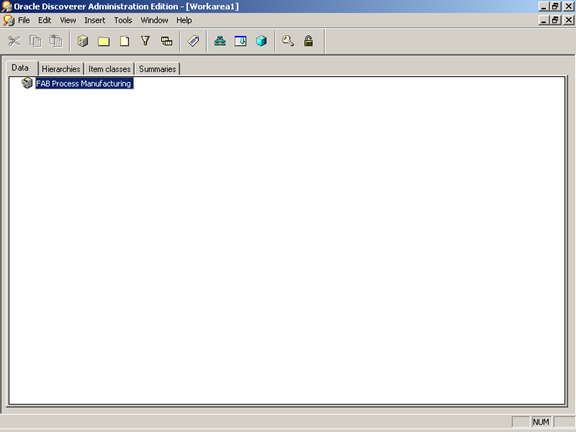576x432 pixels.
Task: Open the Summaries tab
Action: 157,69
